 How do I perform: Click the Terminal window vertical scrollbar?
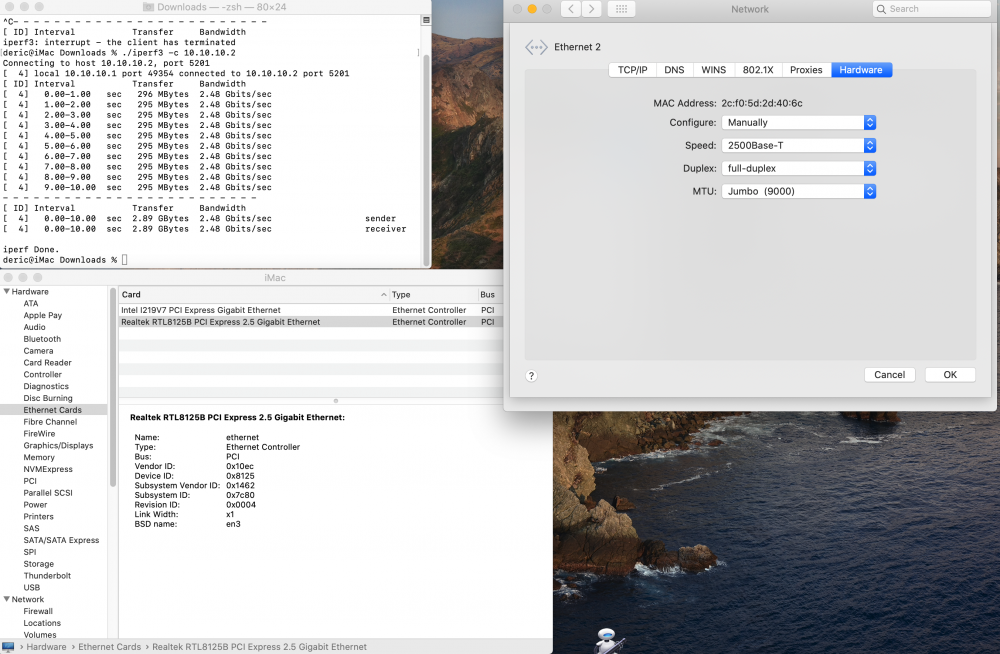(x=426, y=160)
